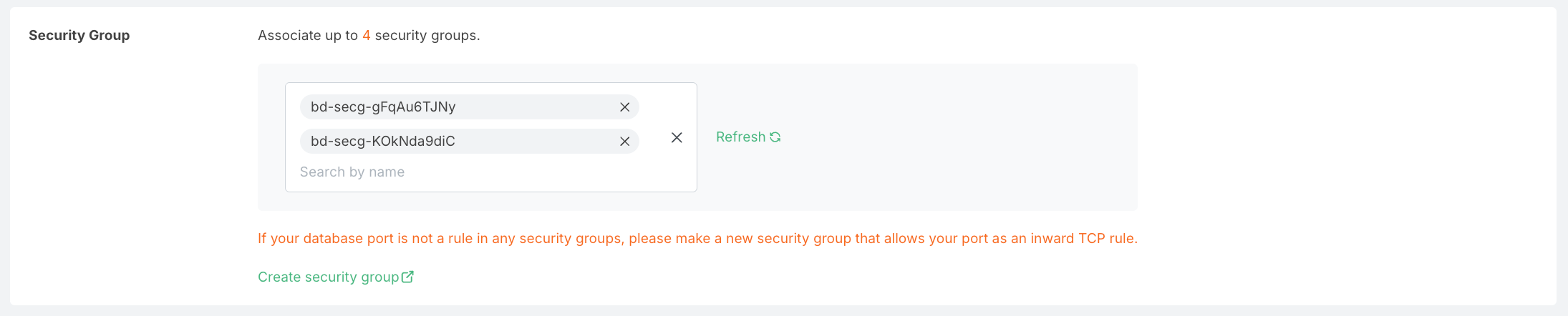Remove the bd-secg-KOkNda9diC tag
1568x316 pixels.
[624, 142]
